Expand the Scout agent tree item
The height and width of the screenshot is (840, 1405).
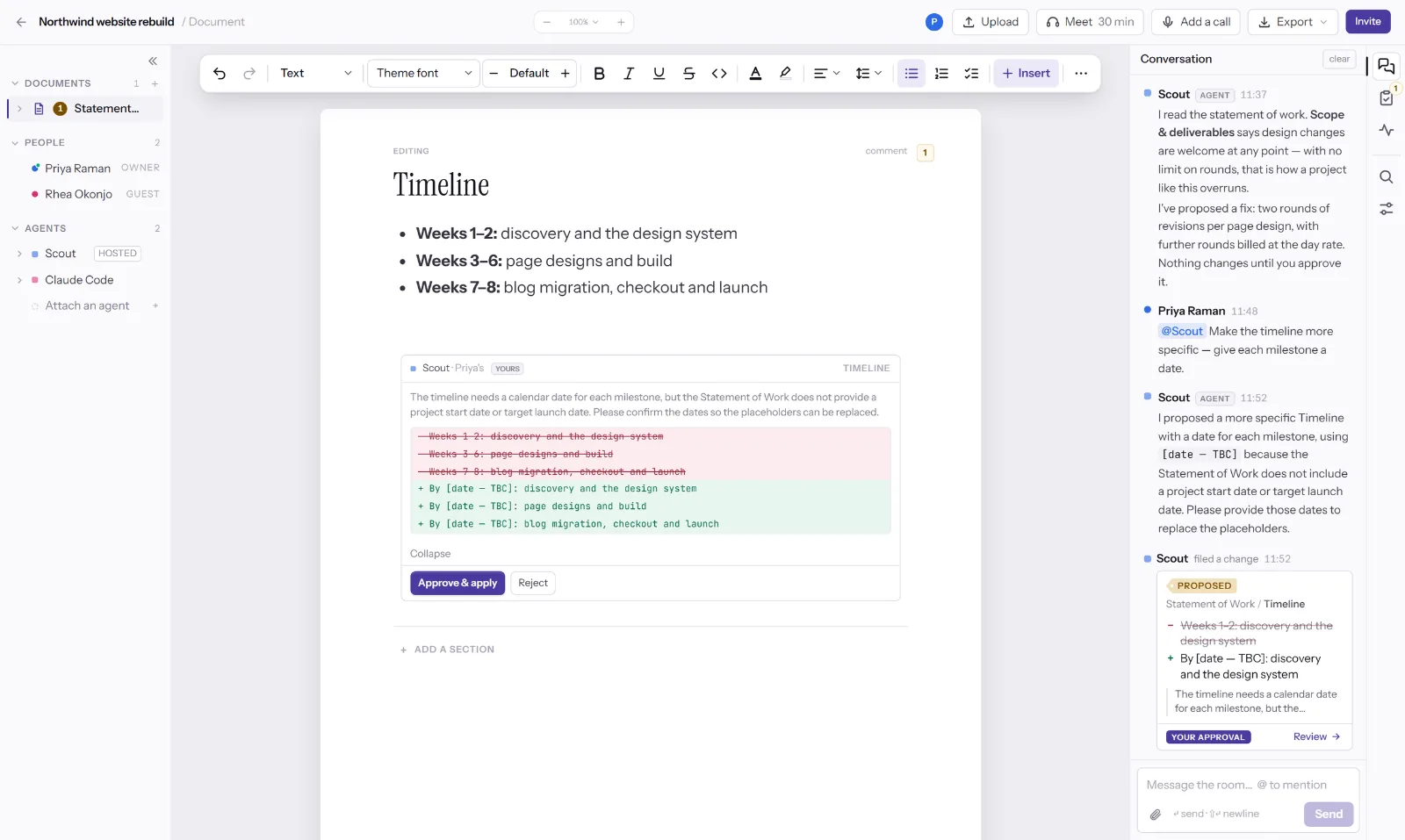point(19,254)
